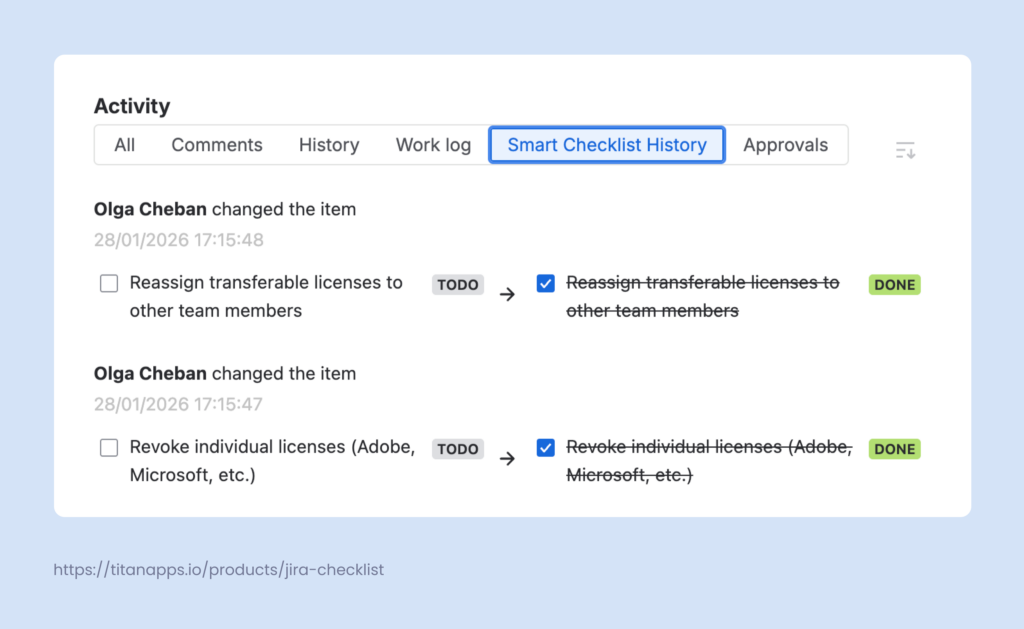Screen dimensions: 1024x629
Task: Click the arrow between the first TODO and DONE states
Action: (508, 294)
